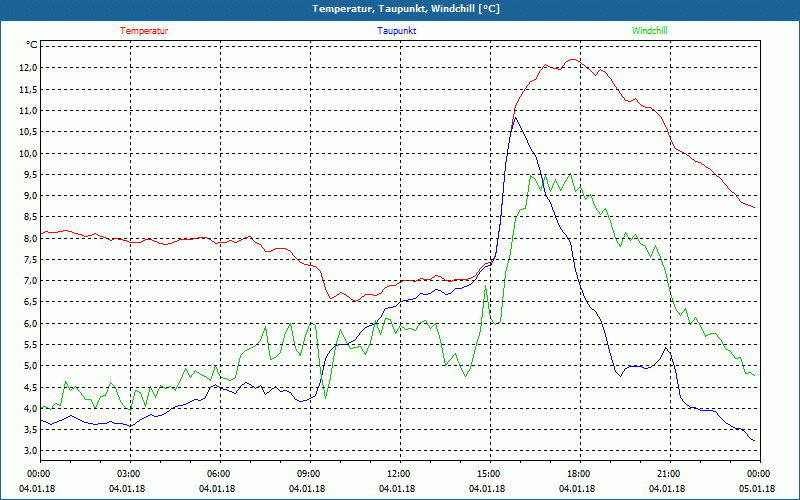Click the '5,5' y-axis value
Screen dimensions: 800x500
pyautogui.click(x=30, y=344)
